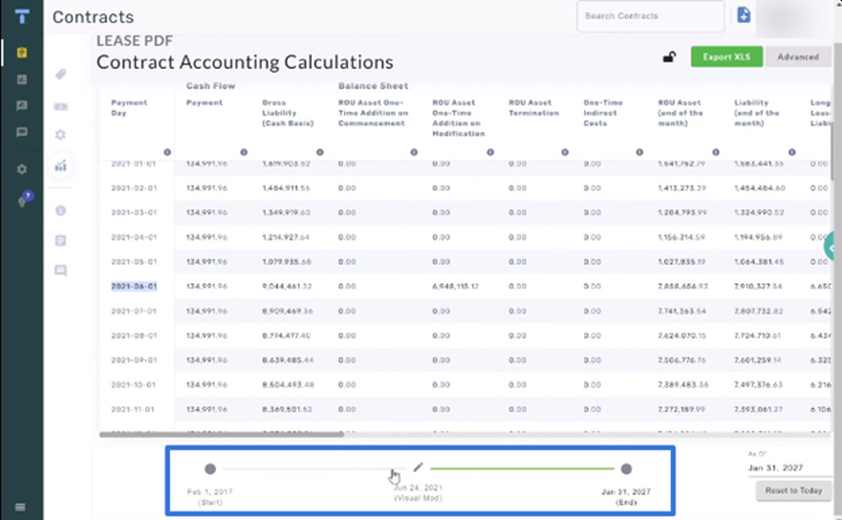Click the Search Contracts input field
This screenshot has width=842, height=520.
[x=650, y=16]
